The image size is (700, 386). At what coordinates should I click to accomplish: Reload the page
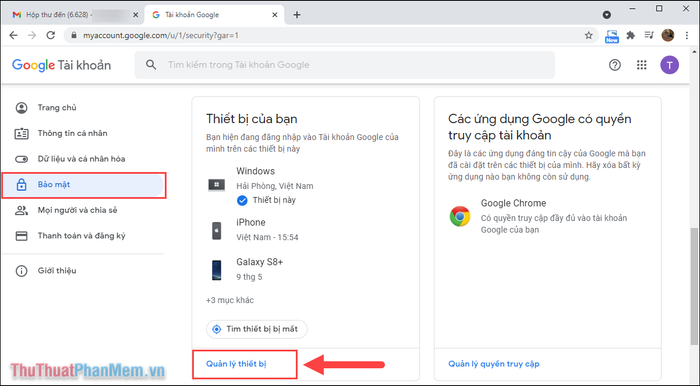pos(50,35)
